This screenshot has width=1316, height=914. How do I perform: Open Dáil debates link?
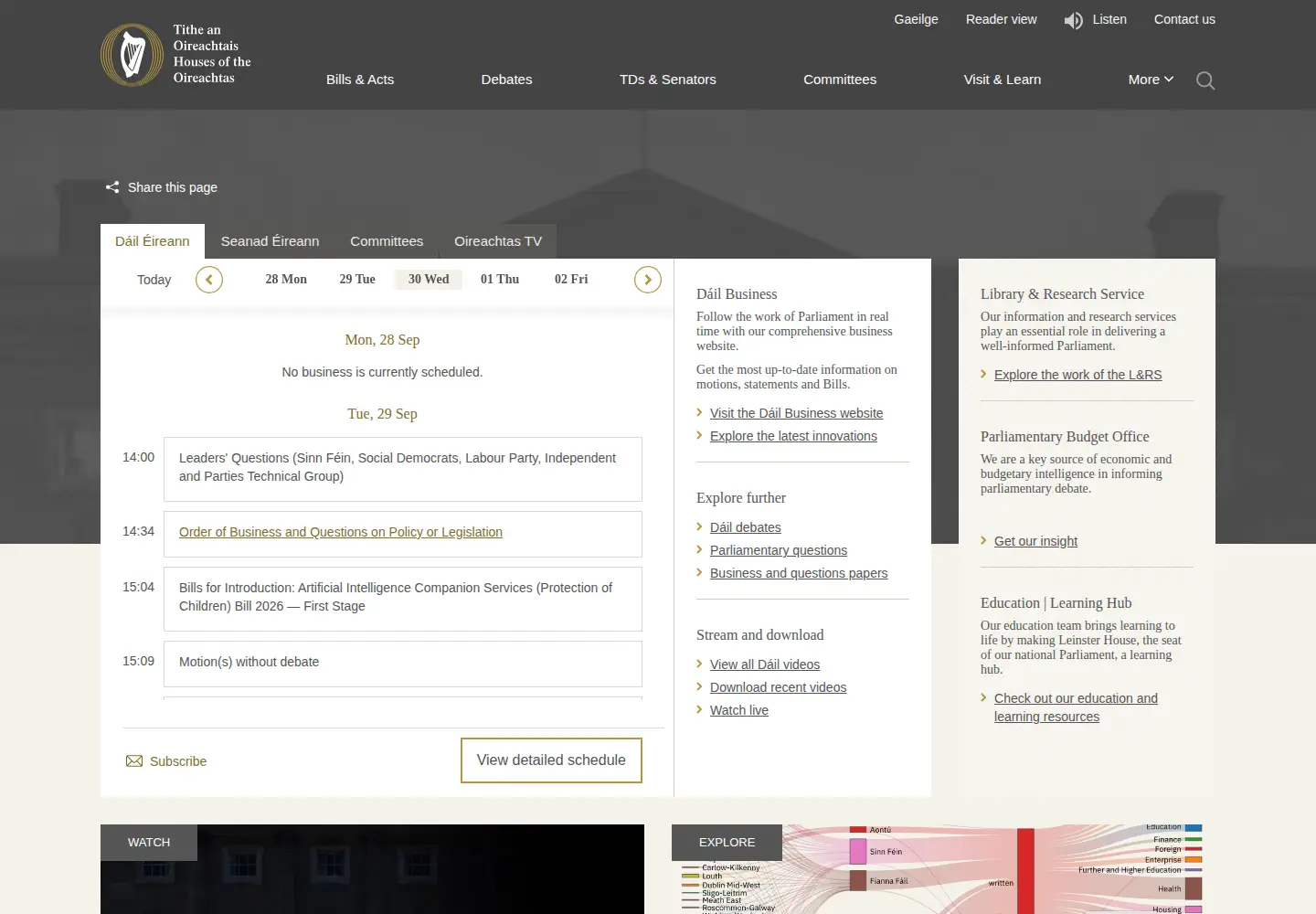tap(746, 527)
